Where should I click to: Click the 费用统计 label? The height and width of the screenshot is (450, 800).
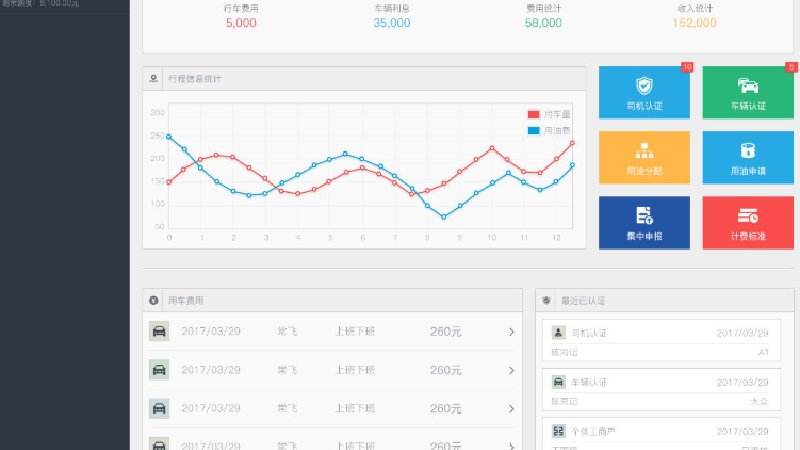[543, 8]
